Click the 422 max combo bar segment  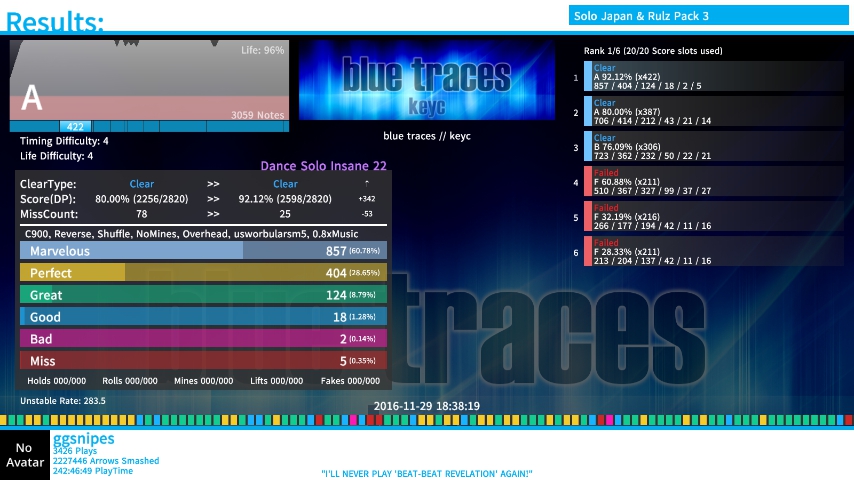75,127
